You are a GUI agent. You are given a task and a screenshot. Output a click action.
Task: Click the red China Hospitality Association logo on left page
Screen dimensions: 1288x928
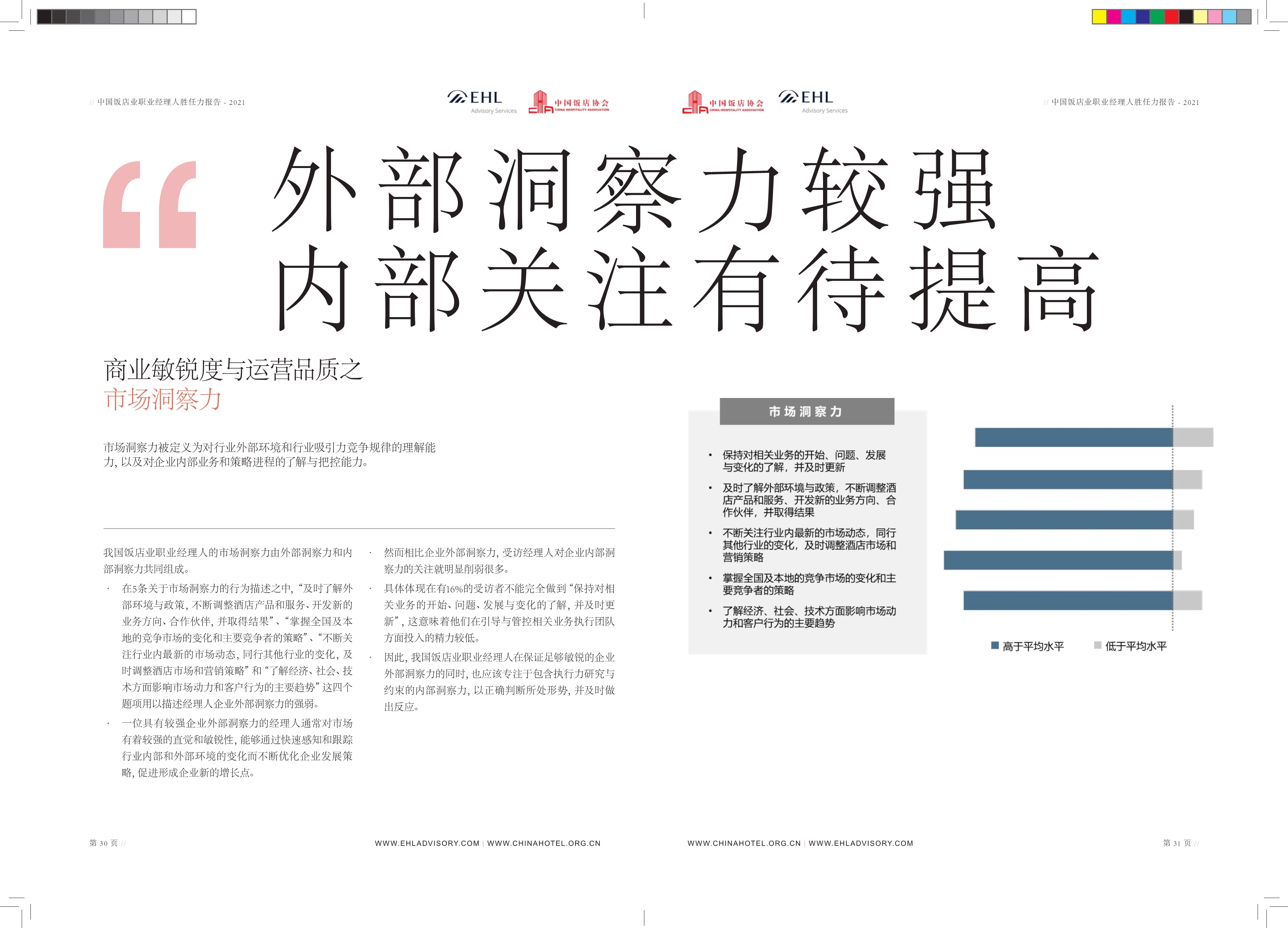(568, 103)
